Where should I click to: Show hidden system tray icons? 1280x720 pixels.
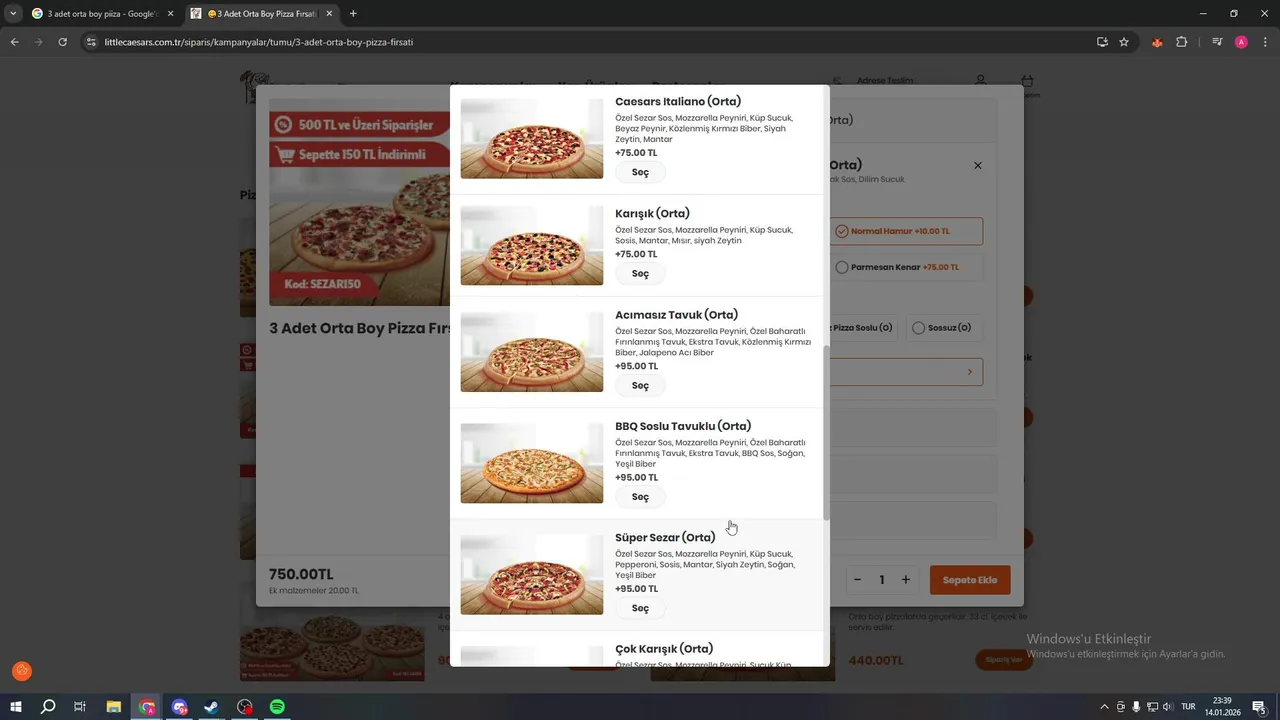pos(1104,707)
